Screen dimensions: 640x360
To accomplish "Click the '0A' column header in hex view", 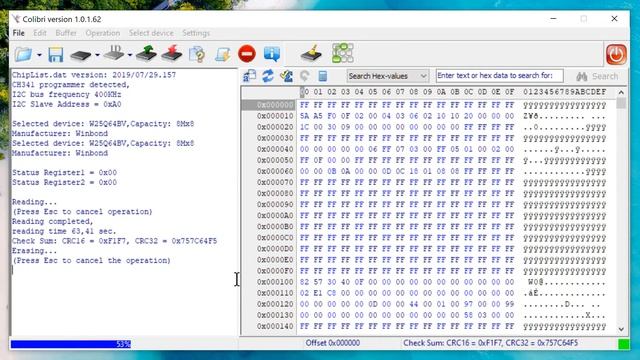I will pos(441,92).
